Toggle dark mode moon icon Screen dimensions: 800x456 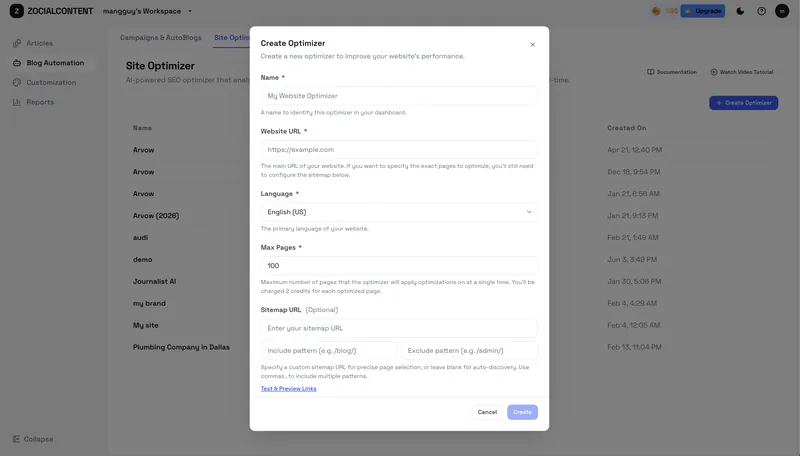click(x=740, y=11)
